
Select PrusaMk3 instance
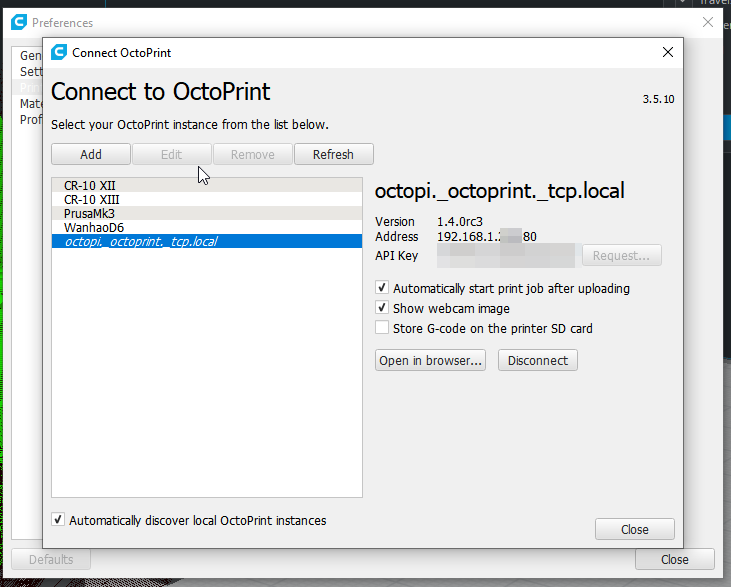[x=207, y=214]
